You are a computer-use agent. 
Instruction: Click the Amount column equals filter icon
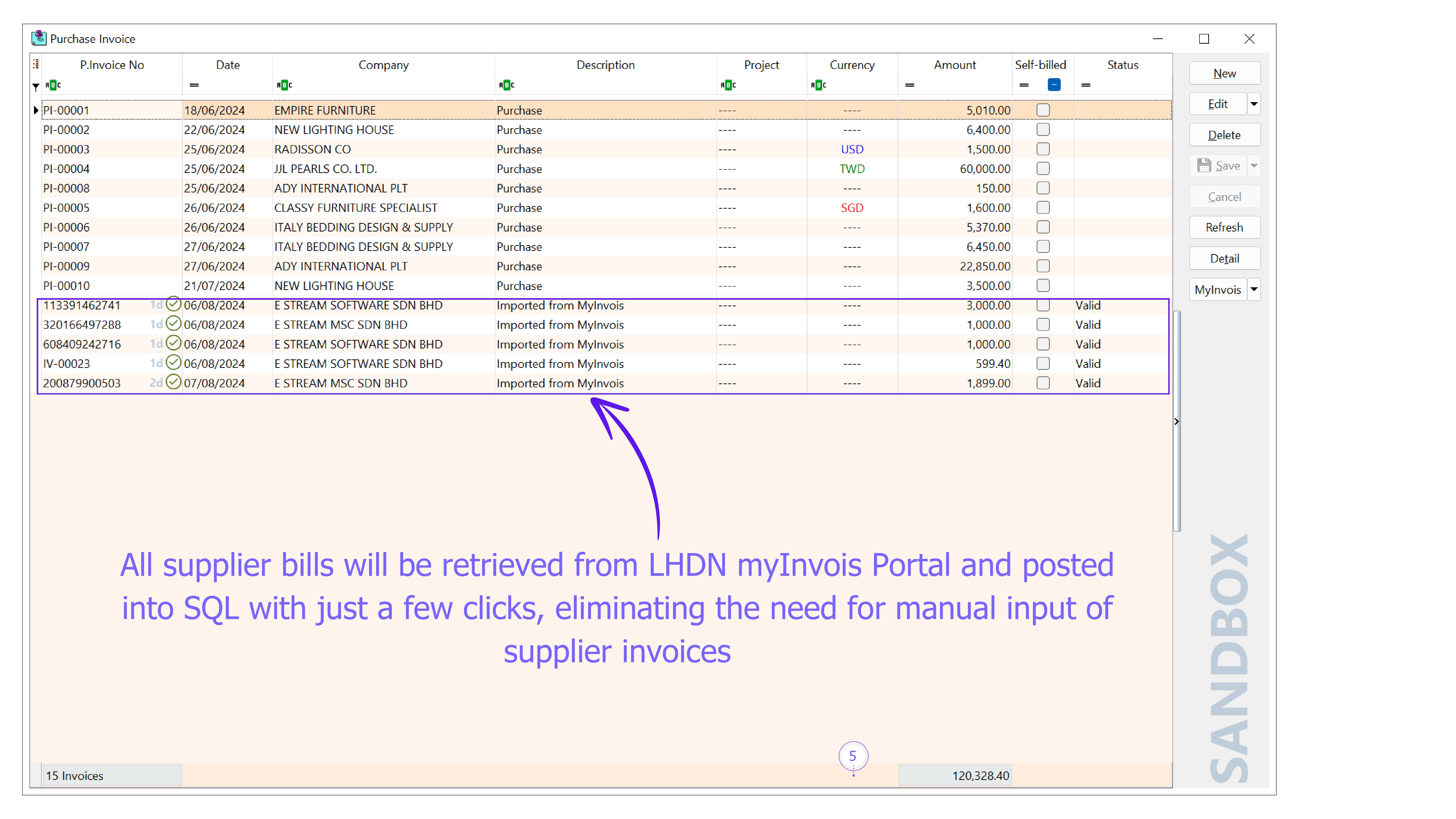click(x=910, y=85)
